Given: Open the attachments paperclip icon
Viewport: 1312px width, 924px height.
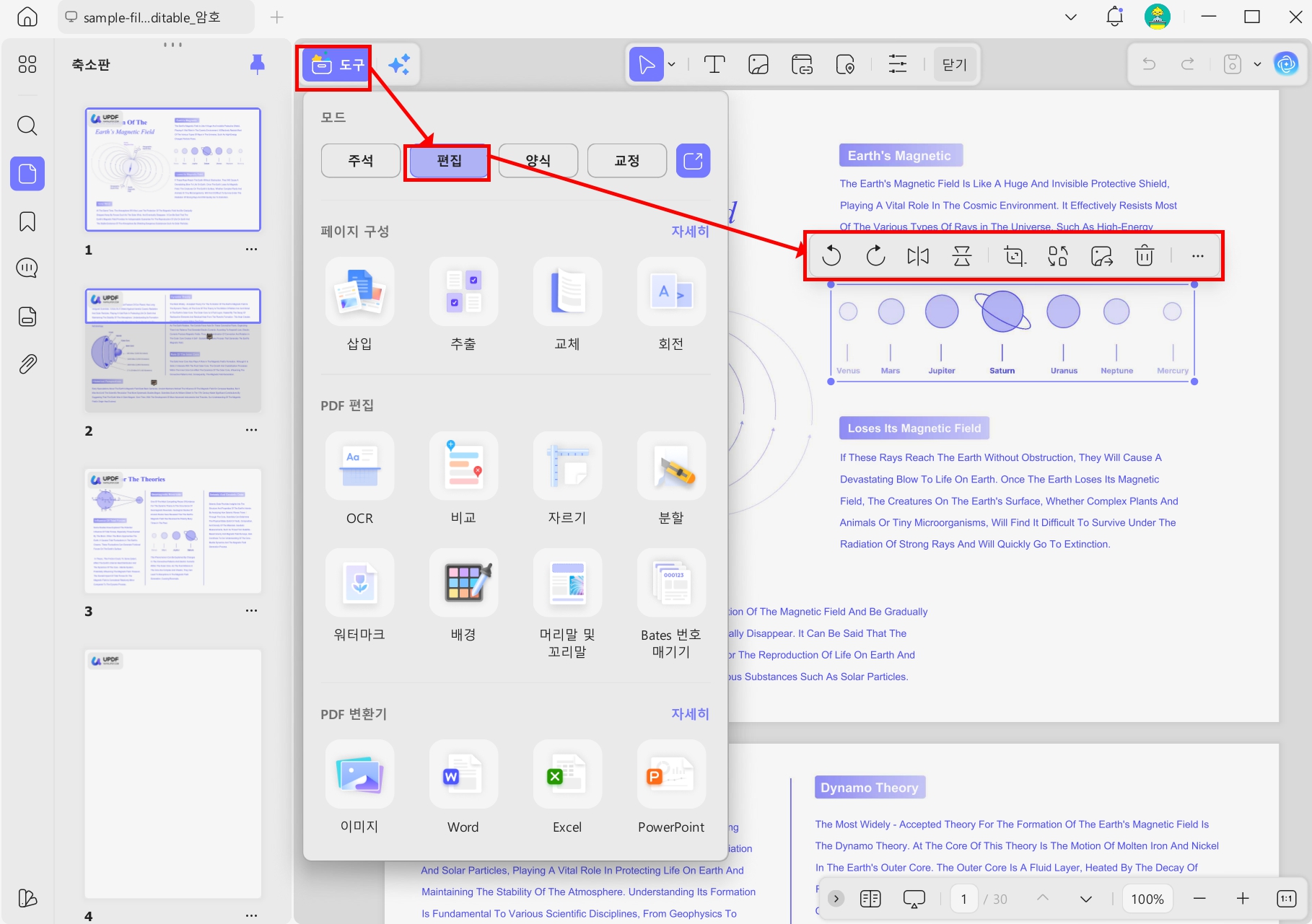Looking at the screenshot, I should tap(27, 364).
